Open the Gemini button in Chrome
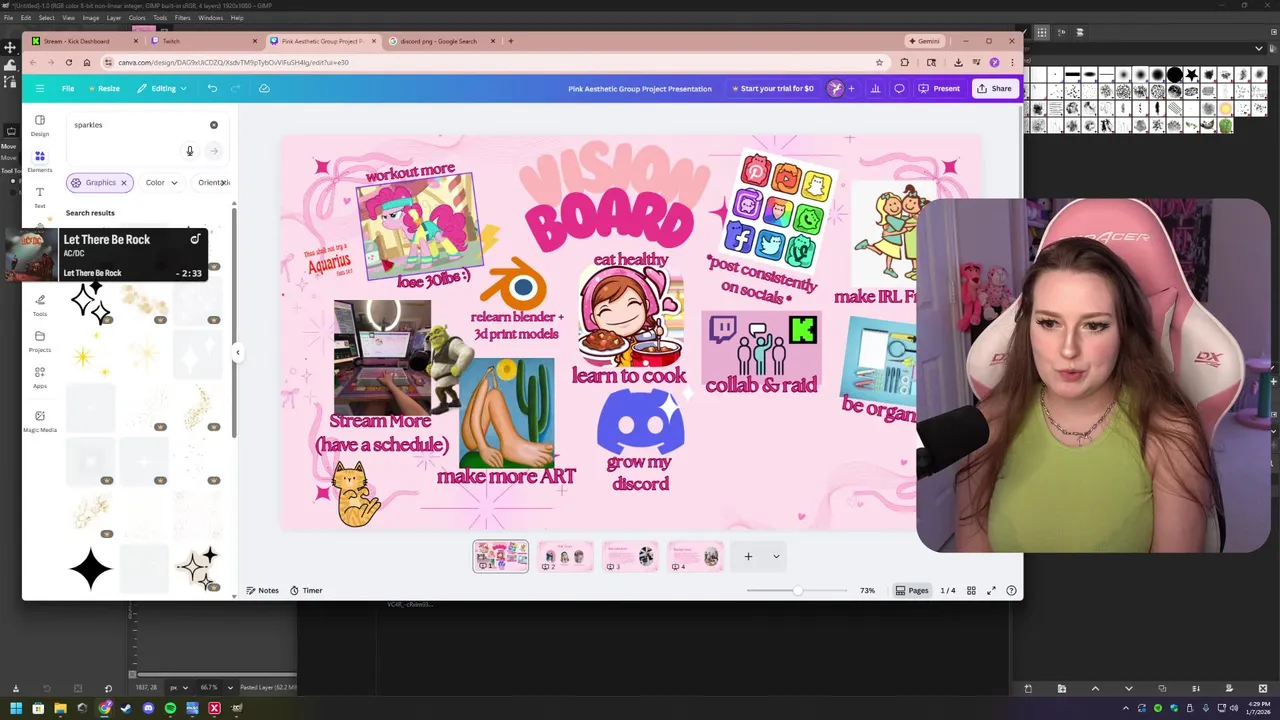Viewport: 1280px width, 720px height. point(924,41)
